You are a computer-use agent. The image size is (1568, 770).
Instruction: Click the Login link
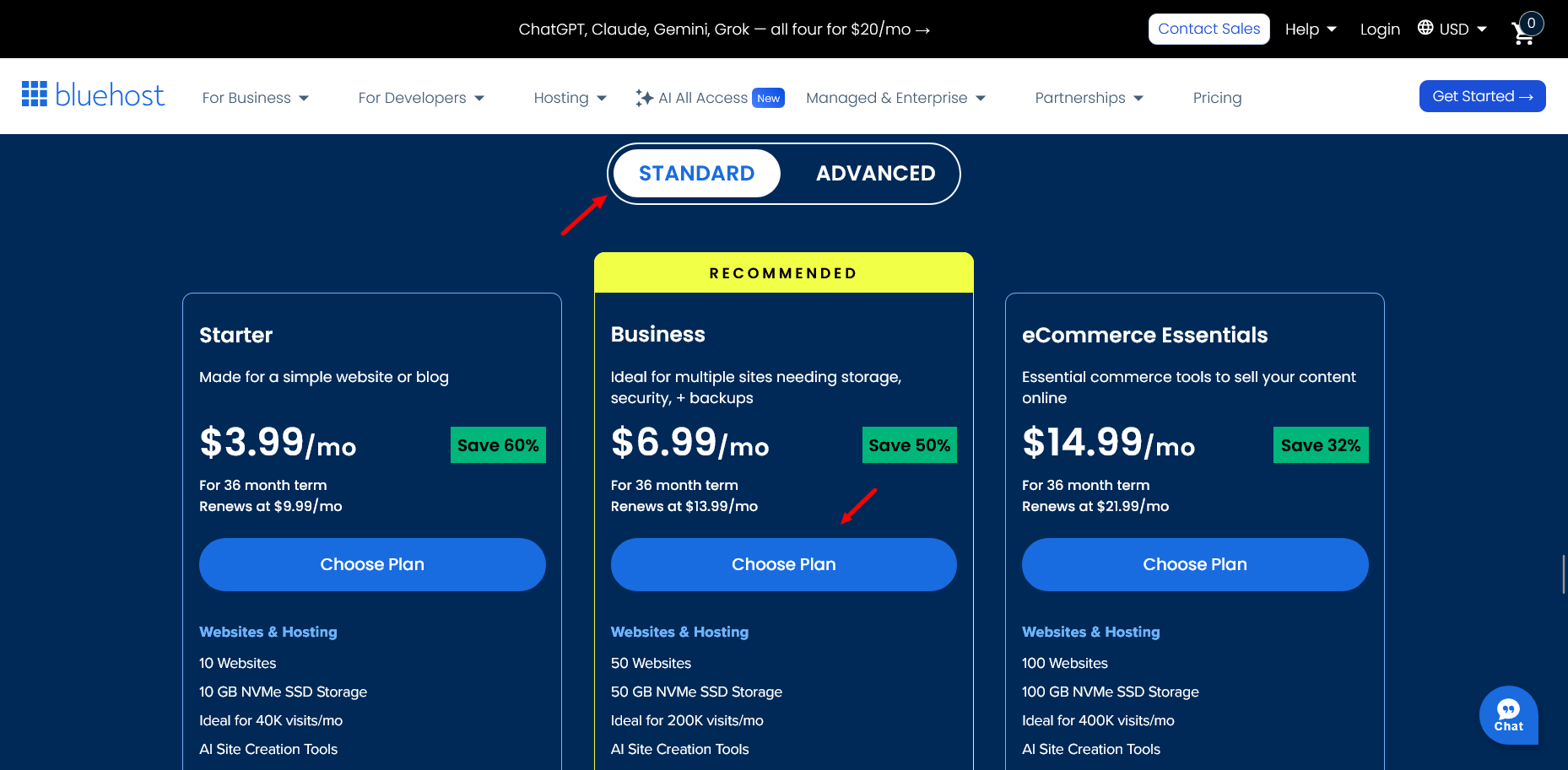pyautogui.click(x=1380, y=30)
